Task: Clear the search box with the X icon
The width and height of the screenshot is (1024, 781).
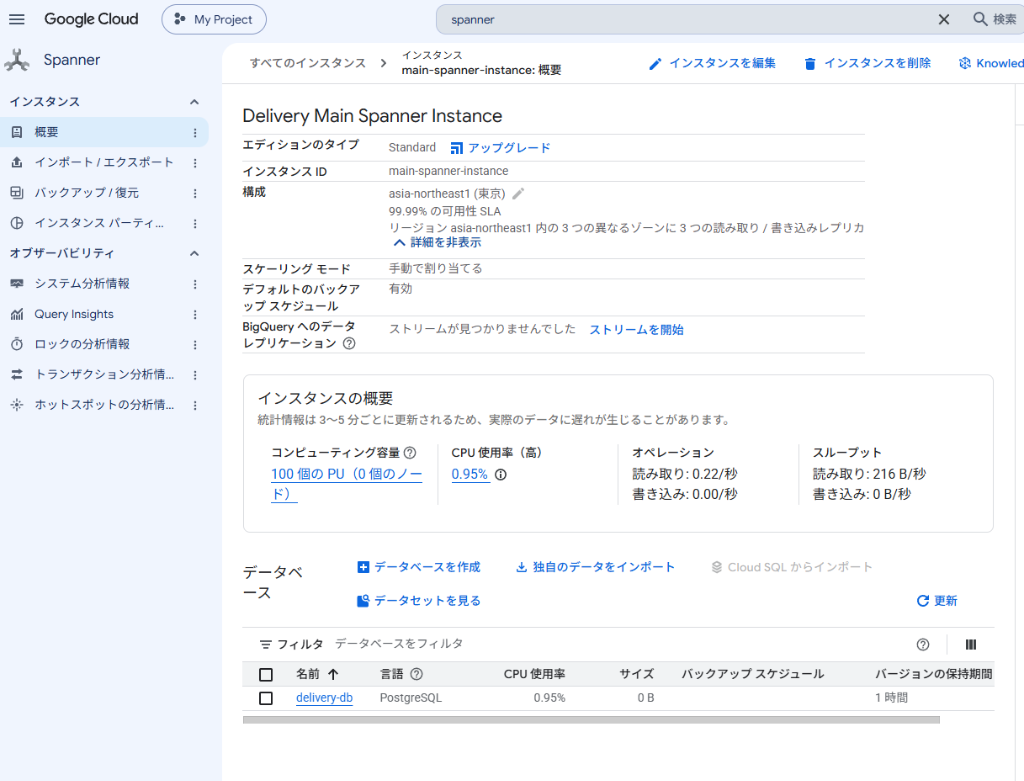Action: [x=944, y=20]
